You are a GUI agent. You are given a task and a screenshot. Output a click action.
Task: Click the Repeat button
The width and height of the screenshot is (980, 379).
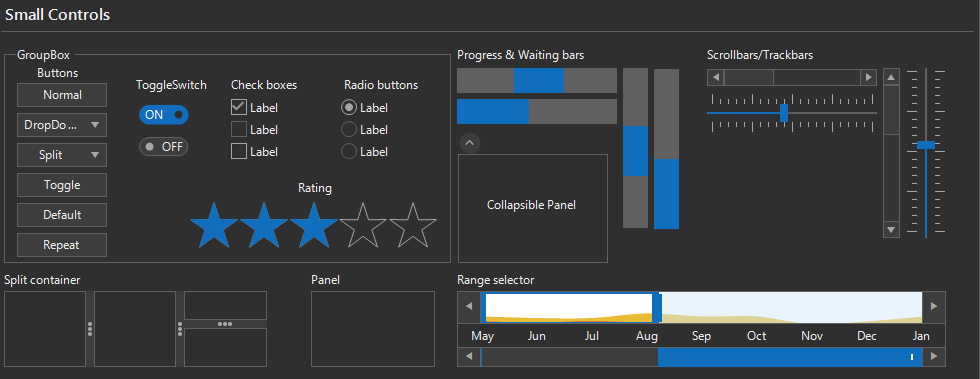(62, 245)
